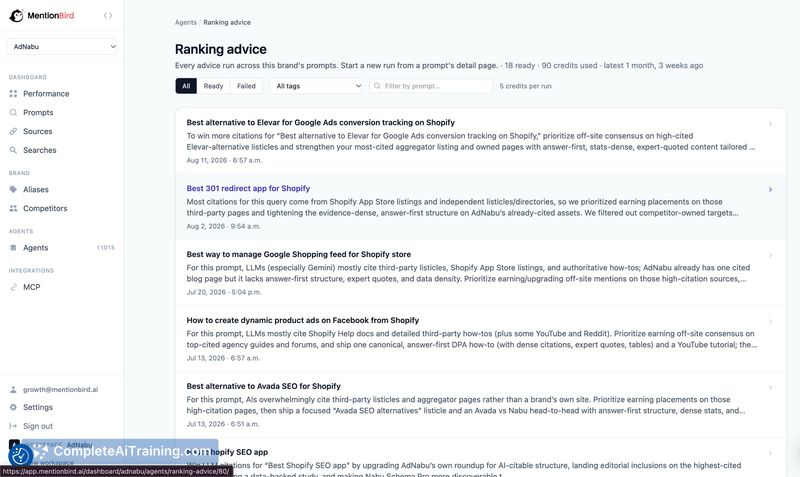
Task: Click the Searches magnifier icon
Action: click(x=13, y=150)
